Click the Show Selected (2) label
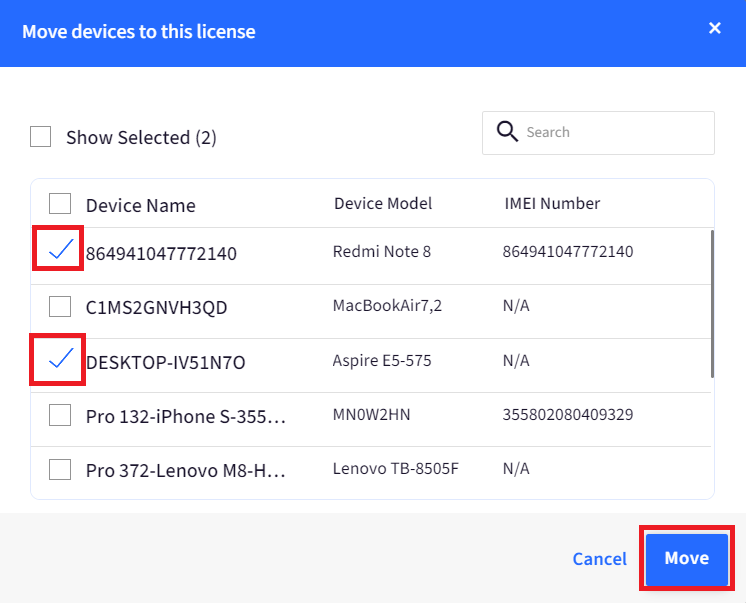 (x=141, y=138)
